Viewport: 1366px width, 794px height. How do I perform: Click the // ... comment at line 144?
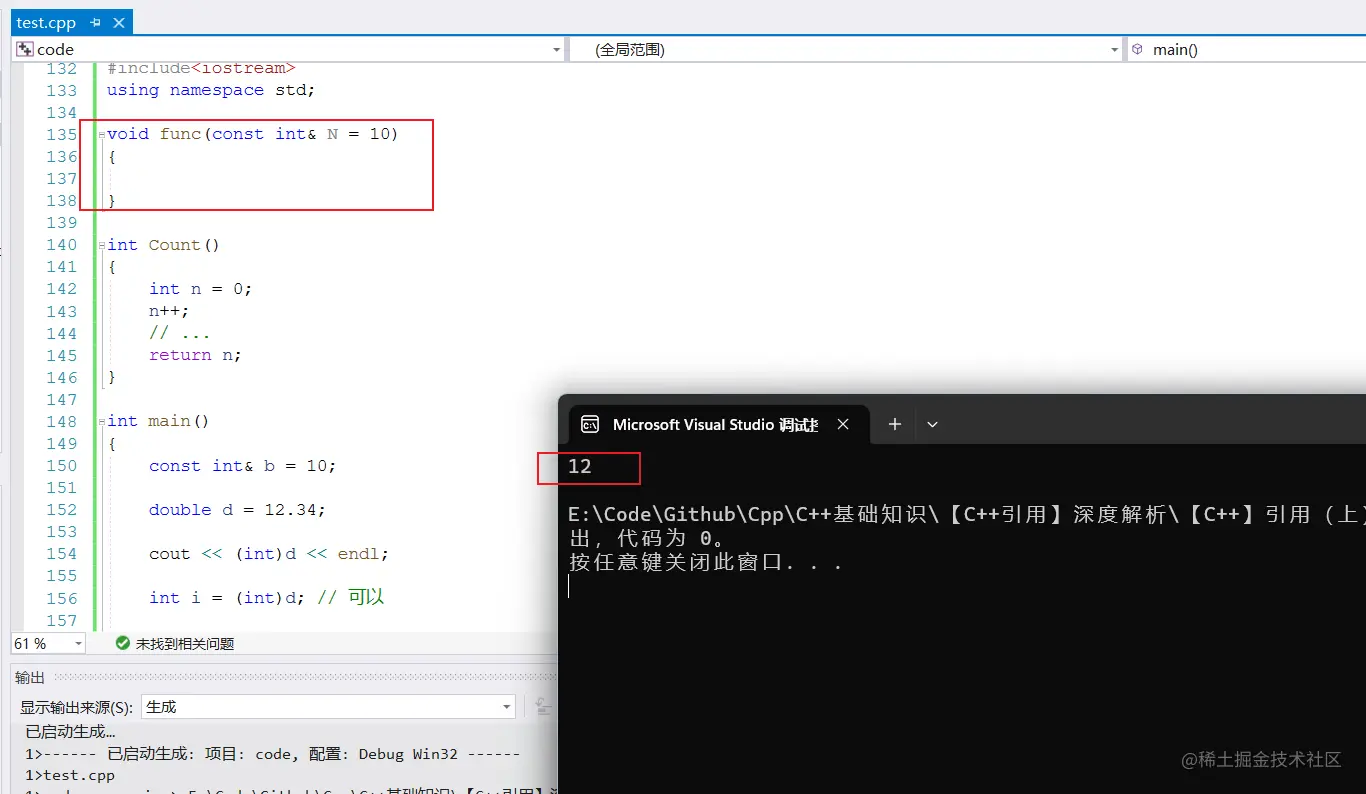(180, 333)
